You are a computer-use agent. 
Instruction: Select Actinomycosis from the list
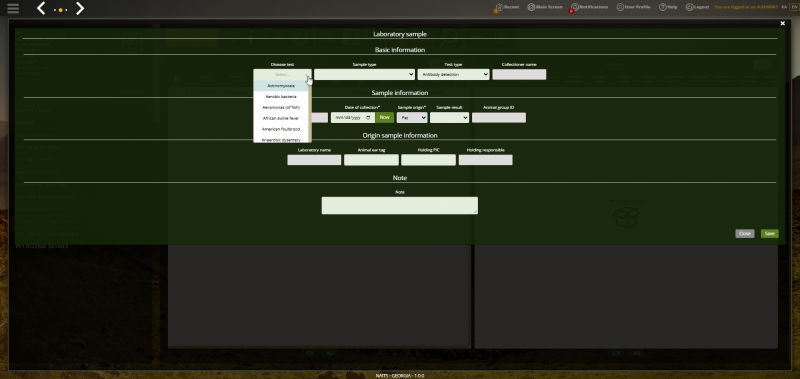[281, 86]
